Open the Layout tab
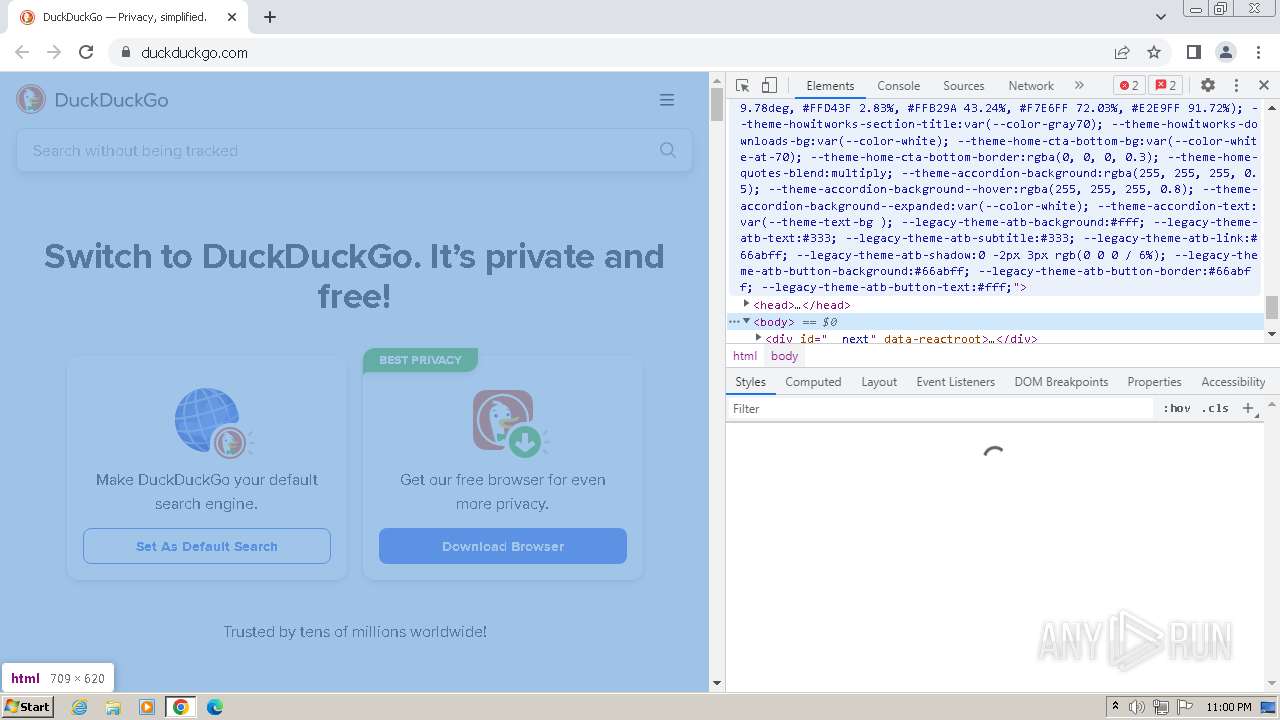 point(879,382)
